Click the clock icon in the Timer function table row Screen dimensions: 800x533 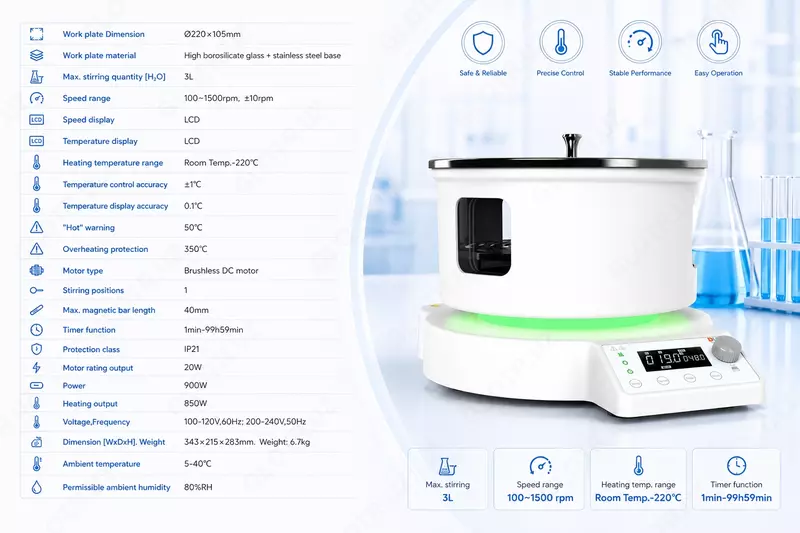pyautogui.click(x=36, y=330)
